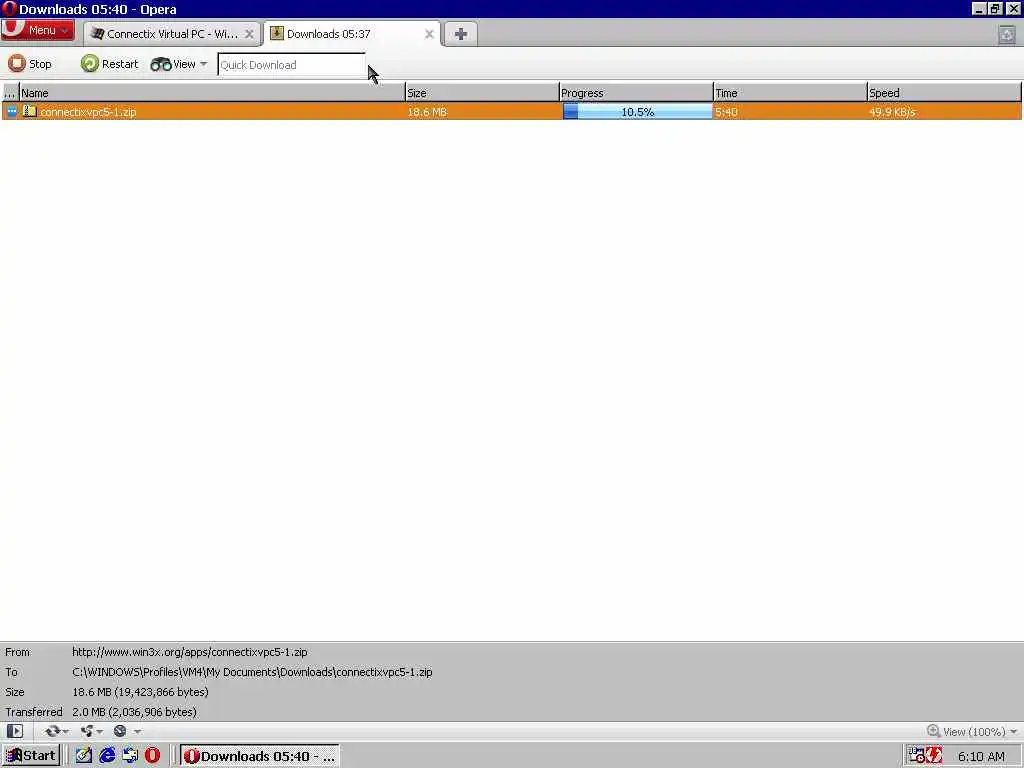
Task: Click the magnifier zoom icon in status bar
Action: point(933,731)
